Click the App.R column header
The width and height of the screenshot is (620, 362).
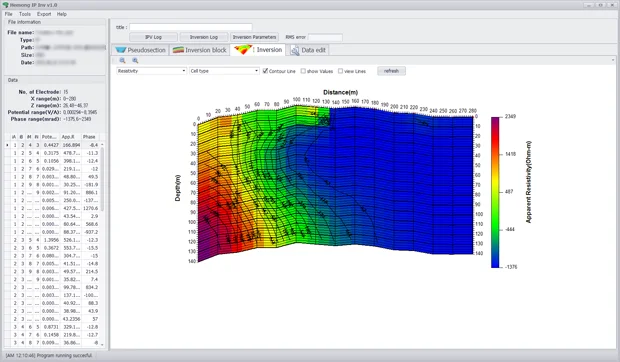pyautogui.click(x=70, y=137)
